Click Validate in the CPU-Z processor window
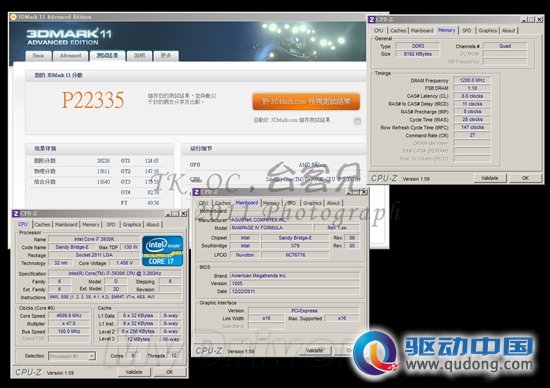This screenshot has width=550, height=388. (134, 372)
